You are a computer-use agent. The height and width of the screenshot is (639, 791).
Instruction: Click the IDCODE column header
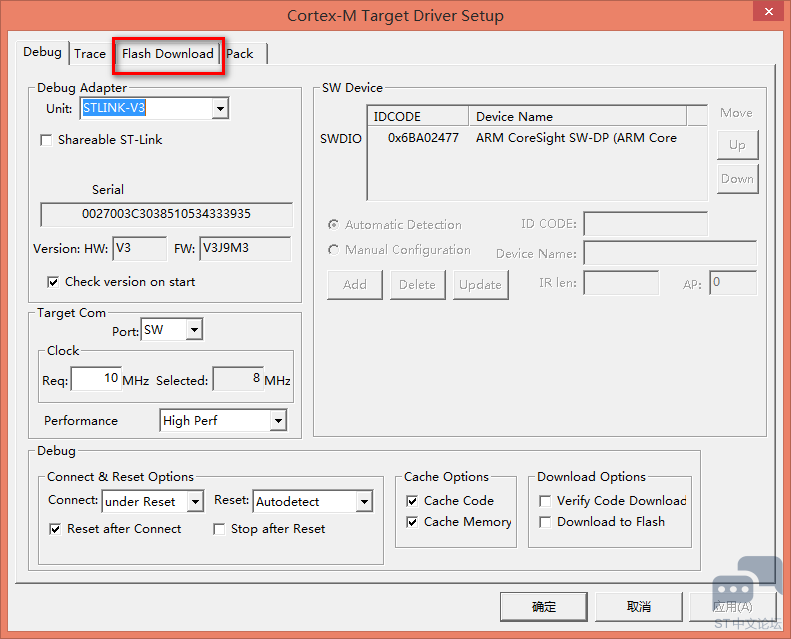click(418, 116)
